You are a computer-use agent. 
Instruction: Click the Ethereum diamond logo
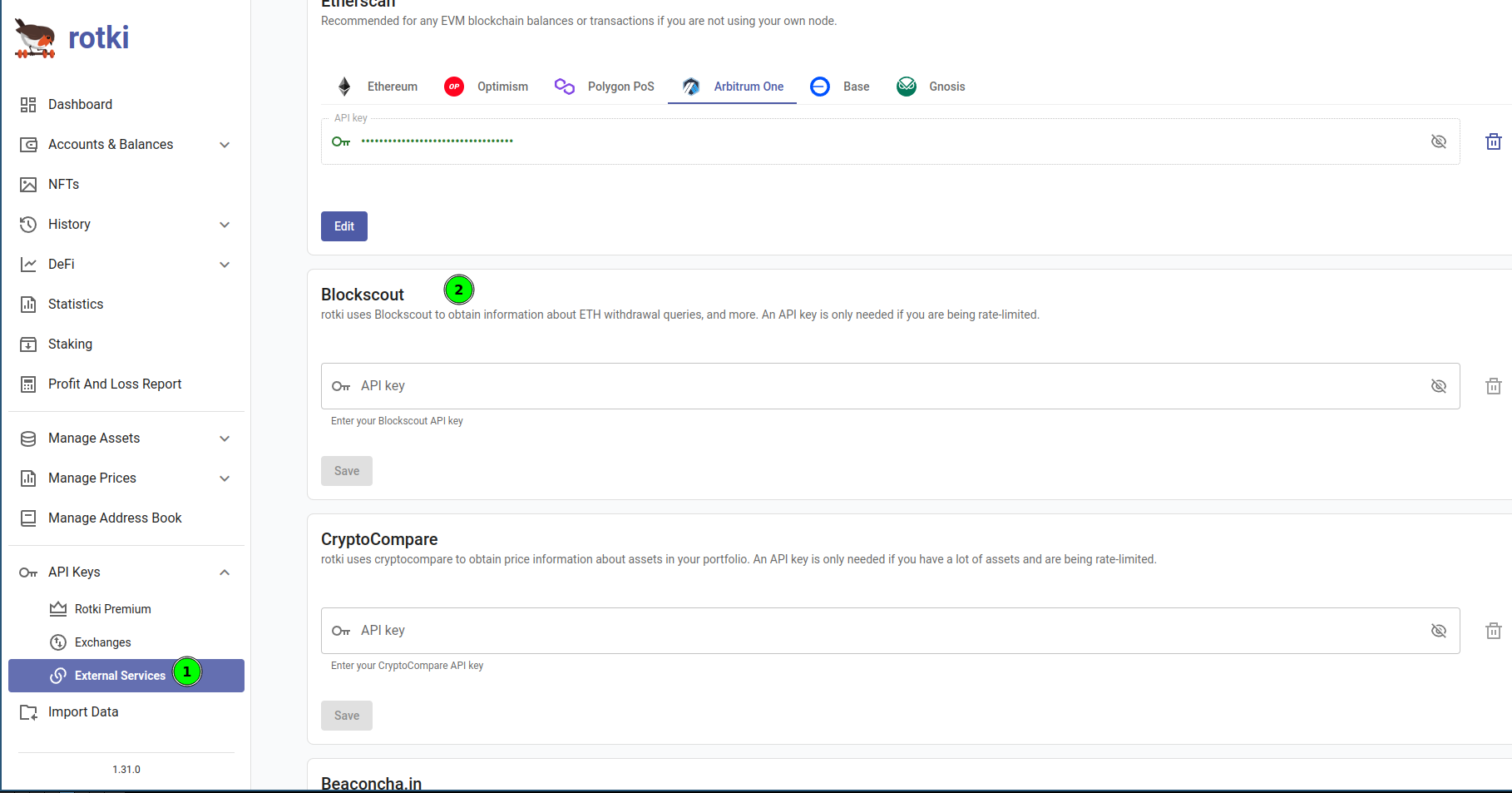click(x=344, y=87)
